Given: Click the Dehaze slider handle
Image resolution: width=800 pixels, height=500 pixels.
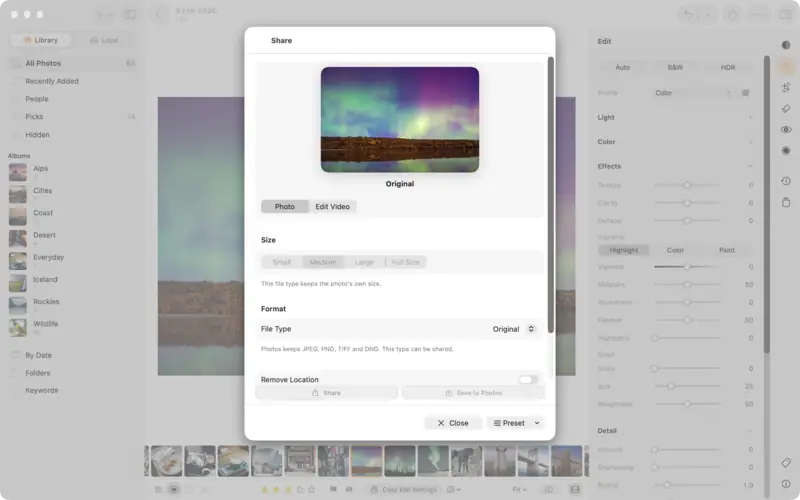Looking at the screenshot, I should pyautogui.click(x=687, y=221).
